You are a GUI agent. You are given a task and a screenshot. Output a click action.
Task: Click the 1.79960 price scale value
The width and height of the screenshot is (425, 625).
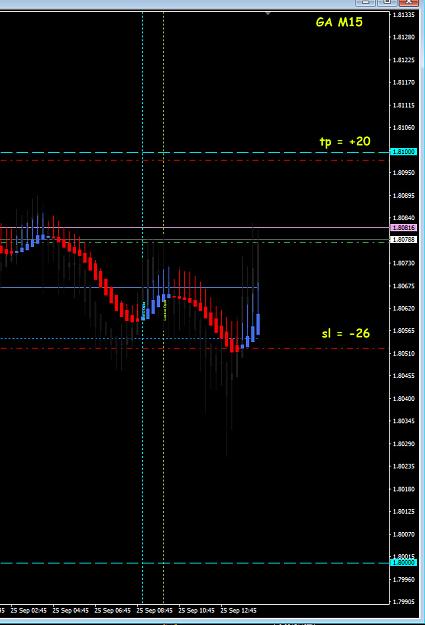404,580
